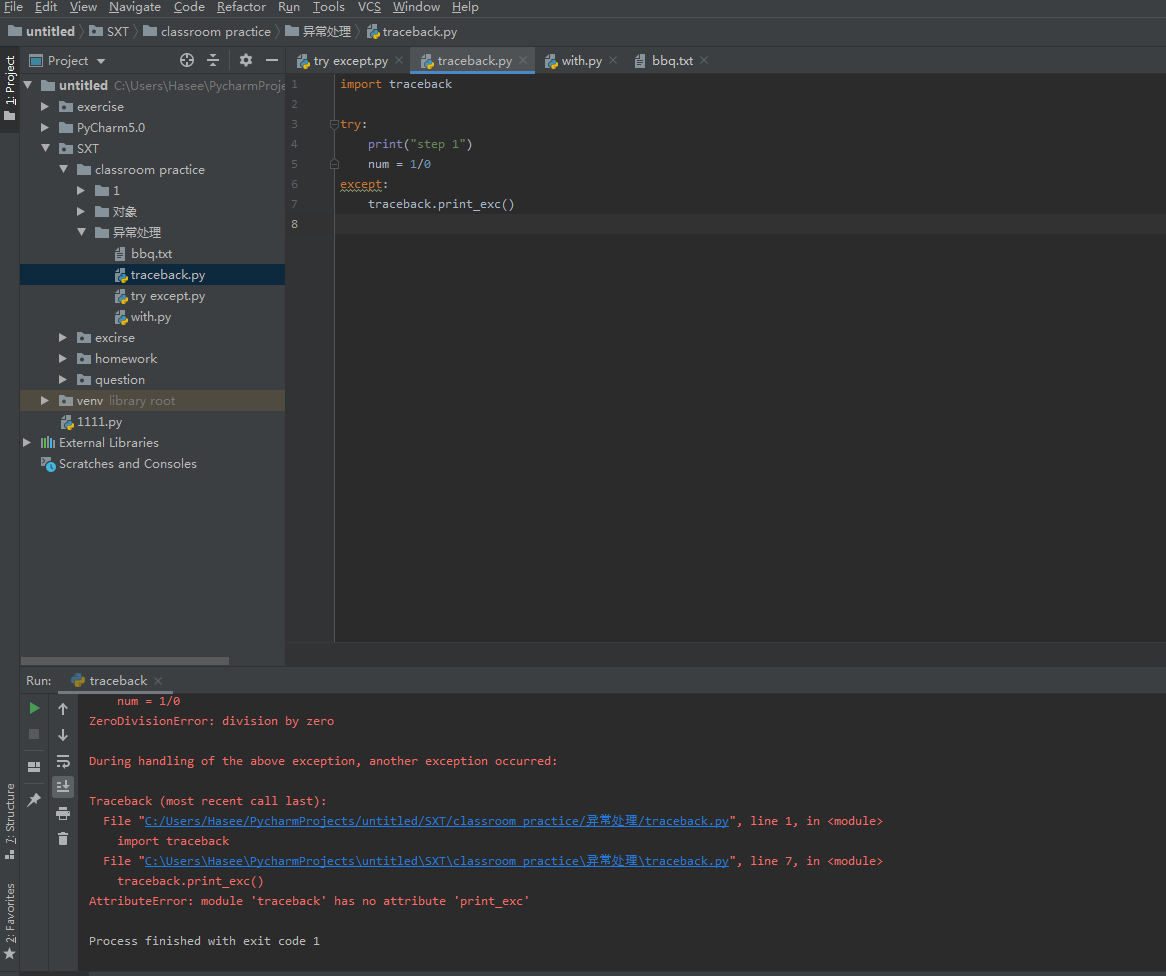Switch to the with.py tab
The image size is (1166, 976).
581,61
